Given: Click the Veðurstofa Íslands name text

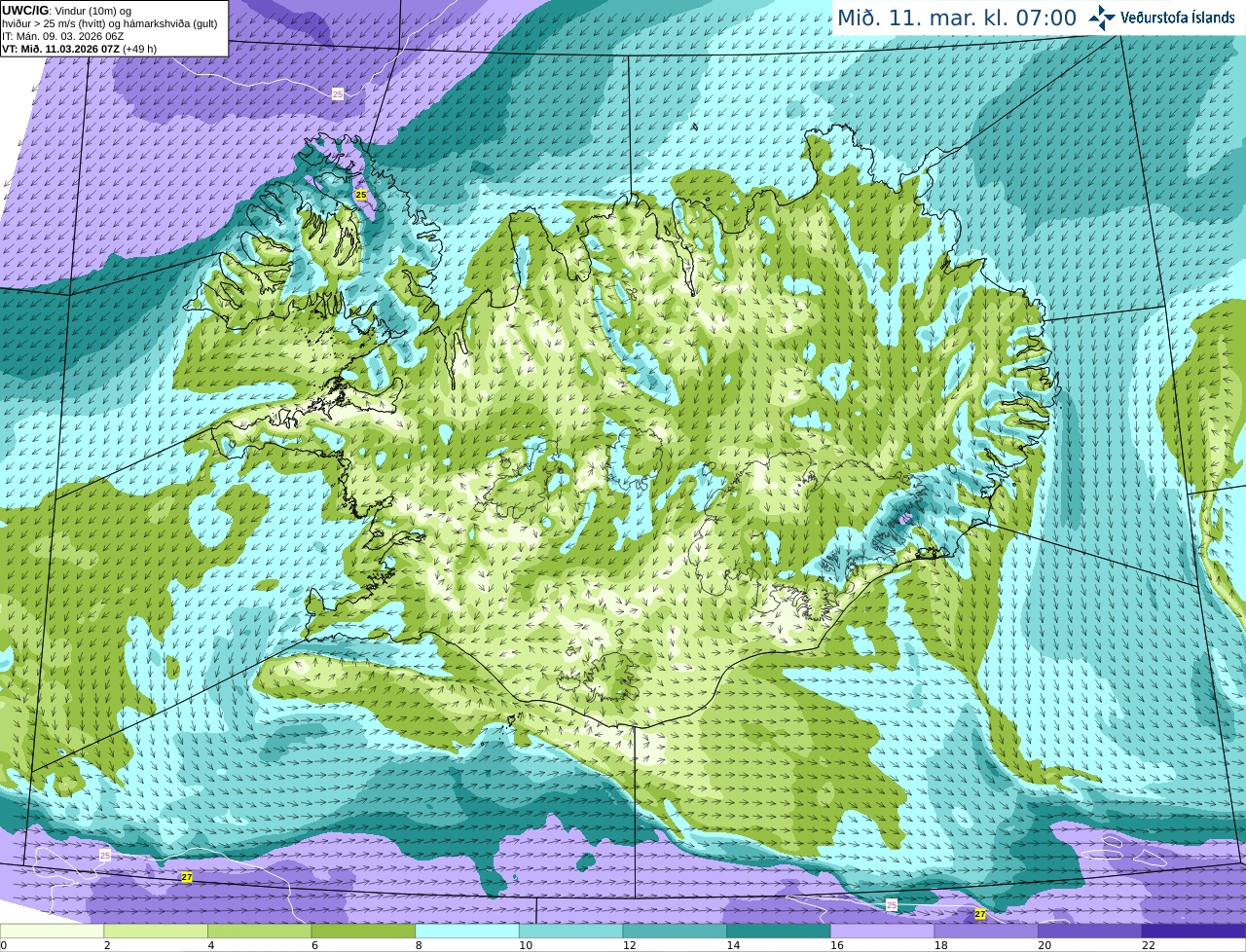Looking at the screenshot, I should [x=1178, y=18].
